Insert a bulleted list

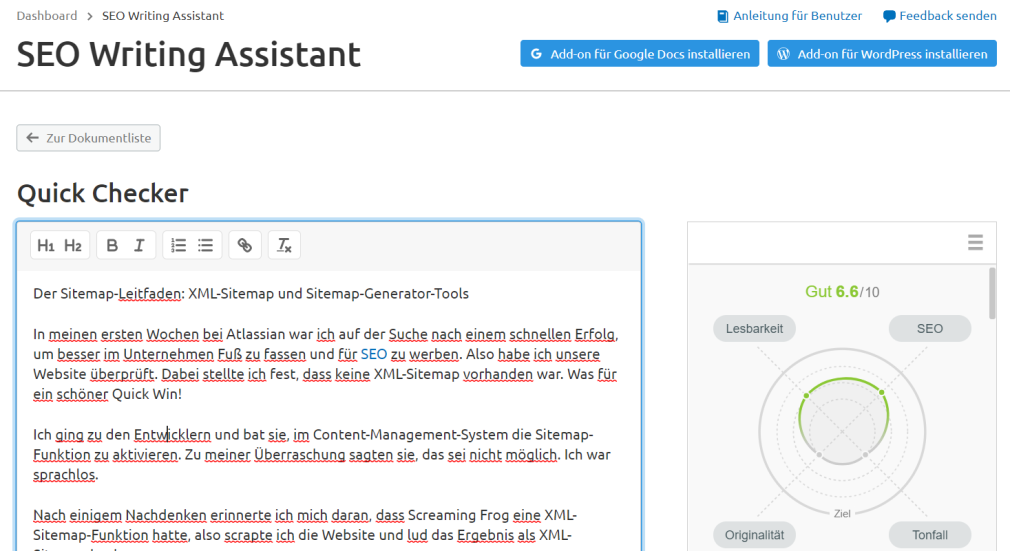click(x=205, y=246)
